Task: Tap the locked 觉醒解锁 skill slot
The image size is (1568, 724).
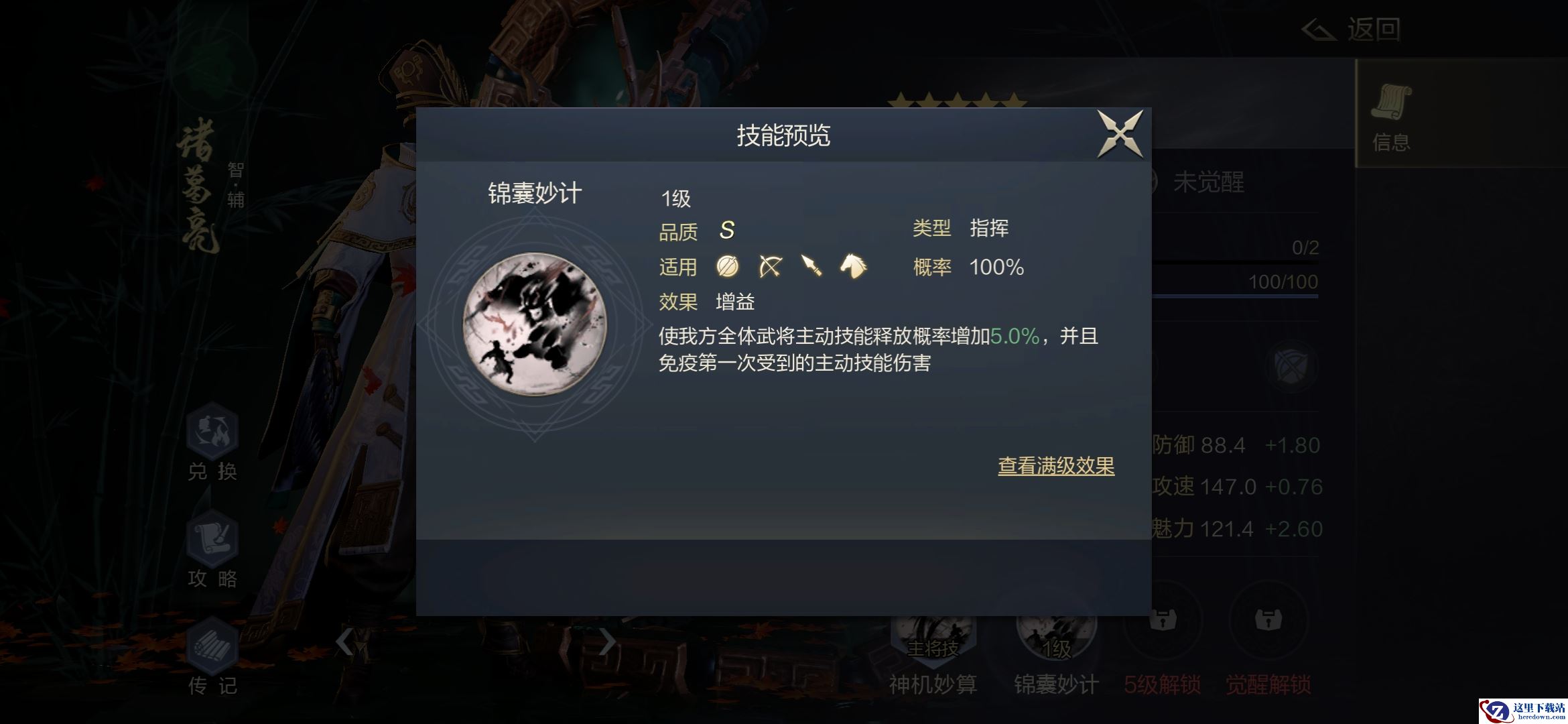Action: coord(1268,654)
